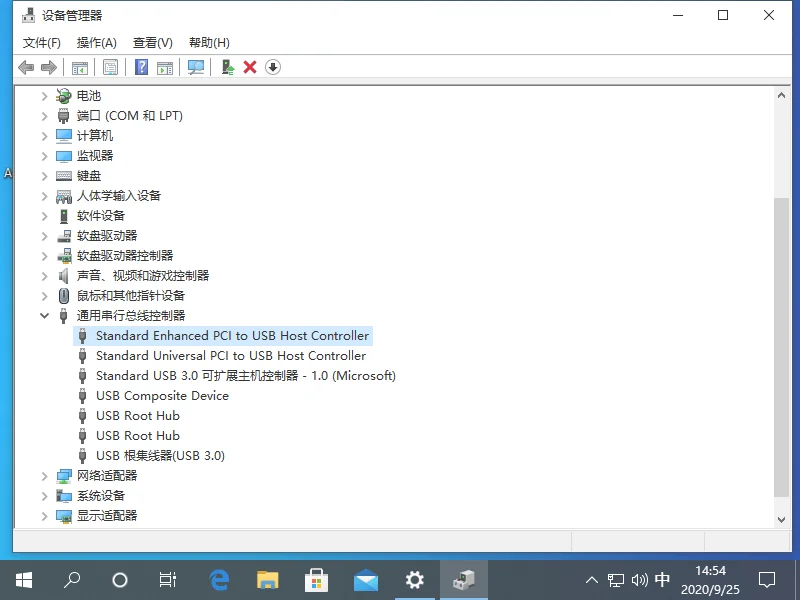Image resolution: width=800 pixels, height=600 pixels.
Task: Open the 帮助(H) menu
Action: pos(209,43)
